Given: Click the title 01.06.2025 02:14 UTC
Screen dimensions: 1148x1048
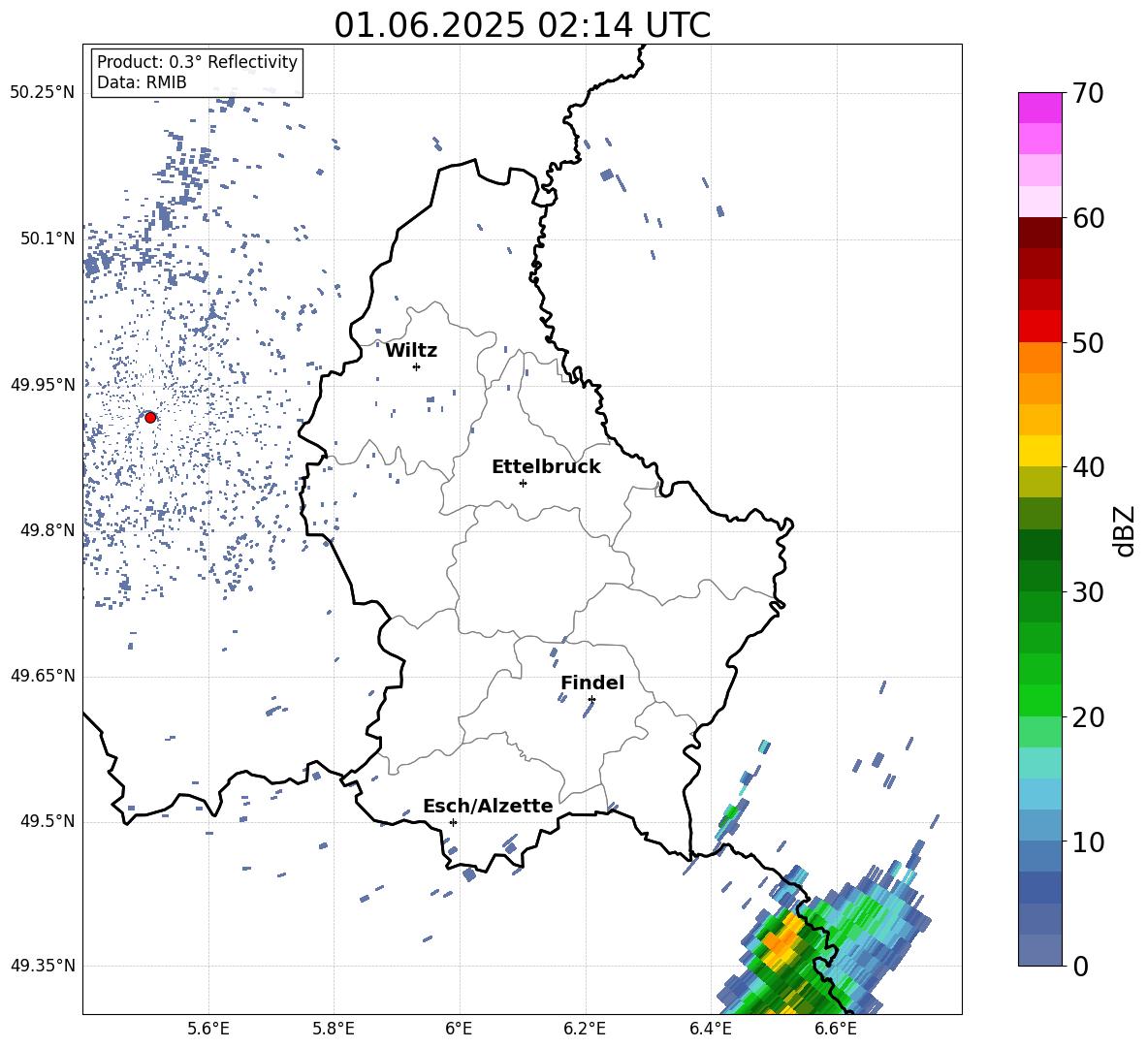Looking at the screenshot, I should point(522,25).
